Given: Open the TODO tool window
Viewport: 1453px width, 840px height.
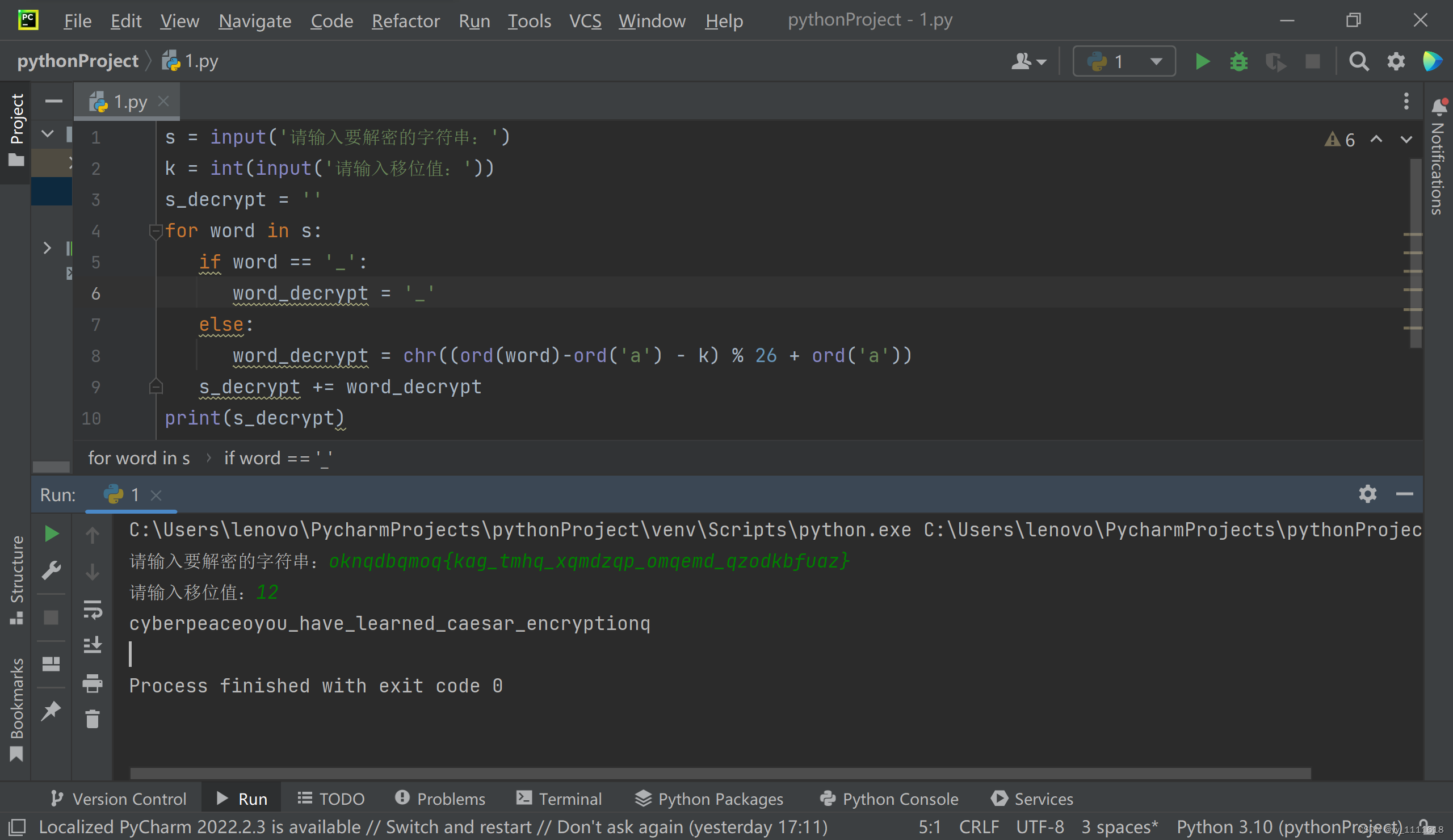Looking at the screenshot, I should pos(331,799).
